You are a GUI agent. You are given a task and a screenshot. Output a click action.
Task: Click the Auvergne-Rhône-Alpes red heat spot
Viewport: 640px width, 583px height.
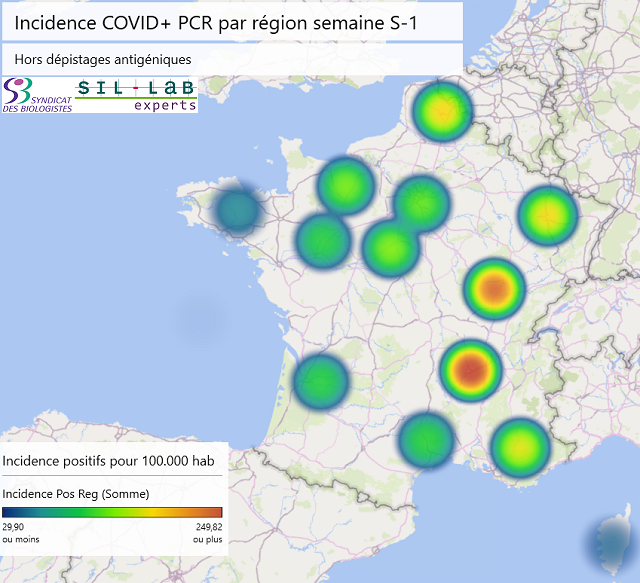(471, 370)
